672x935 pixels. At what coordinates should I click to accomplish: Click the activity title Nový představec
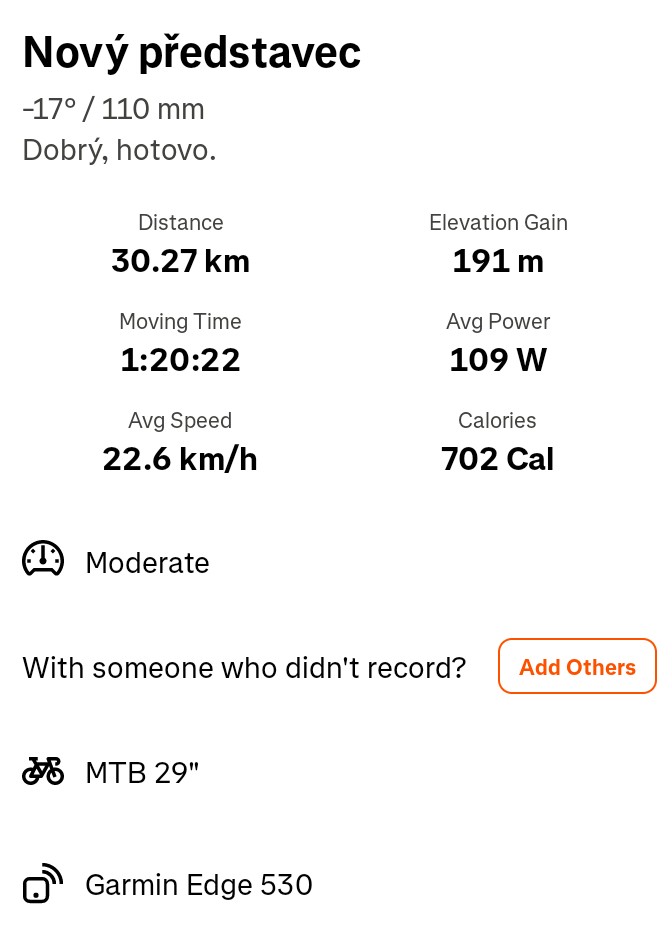(191, 53)
